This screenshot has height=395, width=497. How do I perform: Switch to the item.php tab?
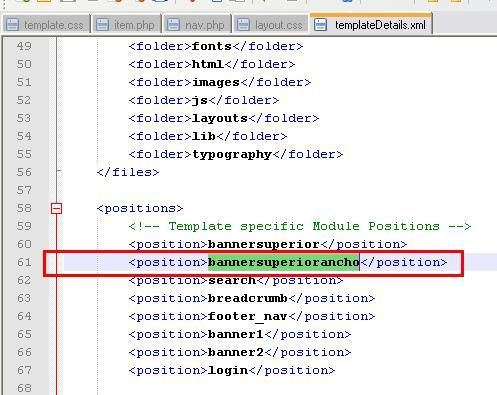pos(126,25)
